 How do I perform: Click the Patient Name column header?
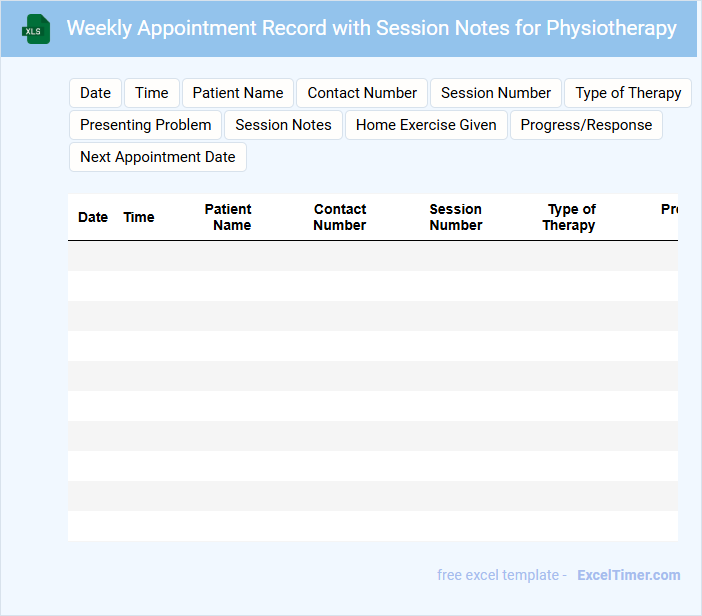click(229, 217)
